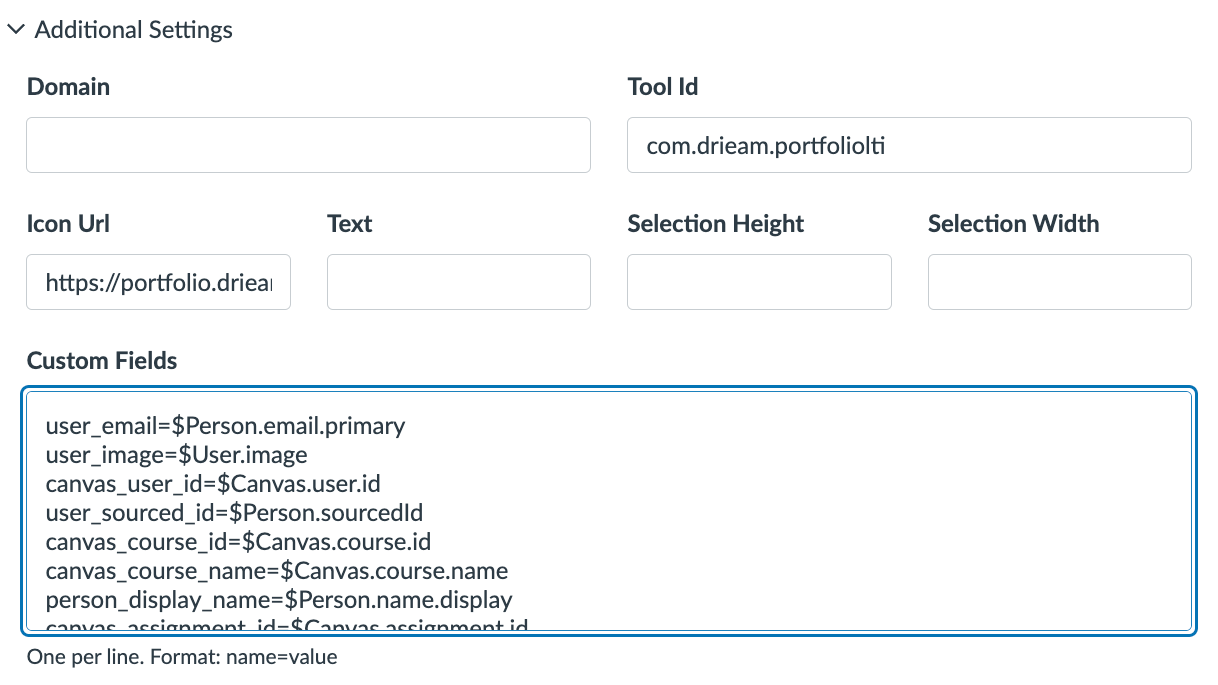Click the Tool Id field label

[x=662, y=87]
